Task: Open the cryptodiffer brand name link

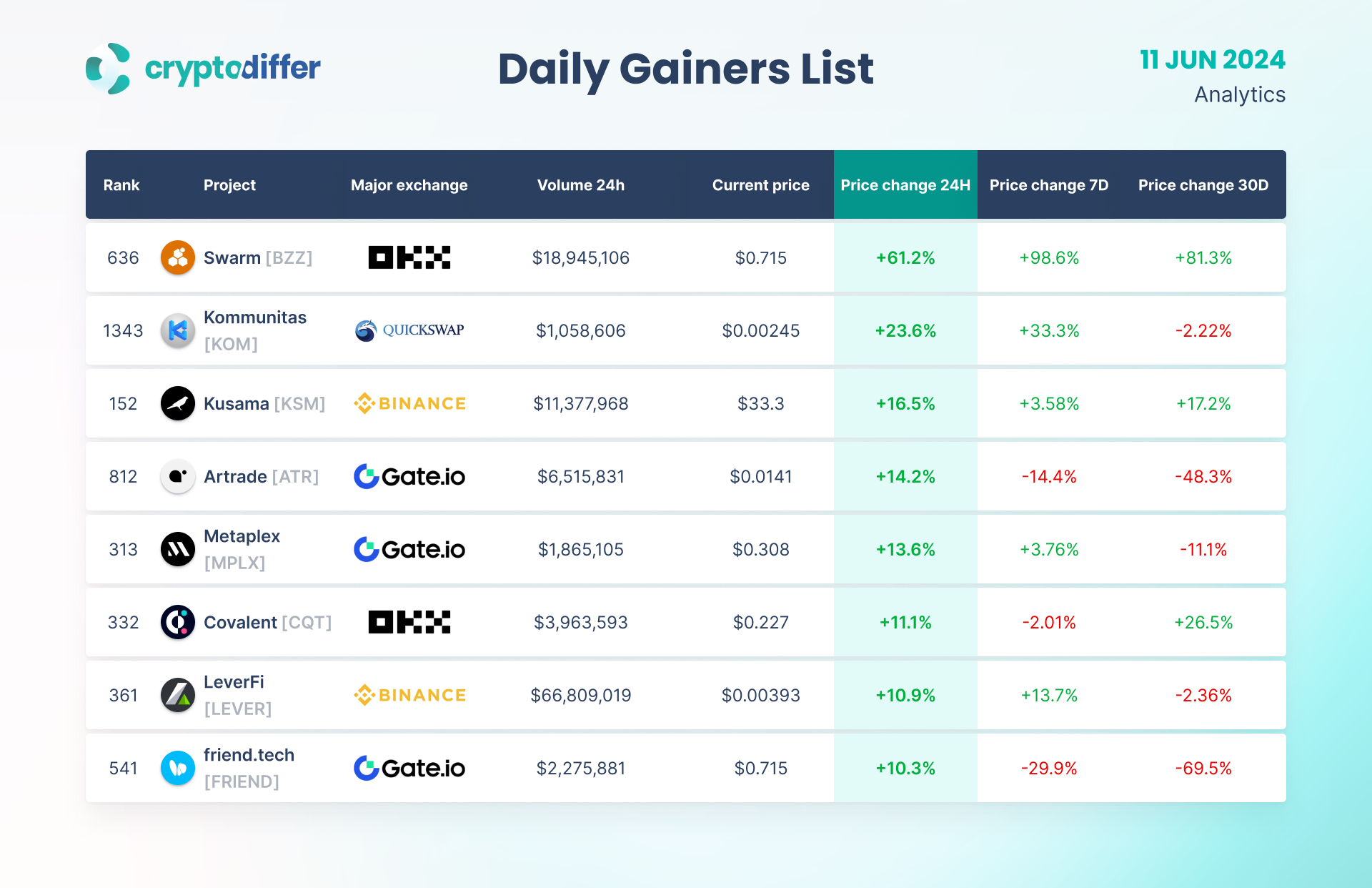Action: 232,69
